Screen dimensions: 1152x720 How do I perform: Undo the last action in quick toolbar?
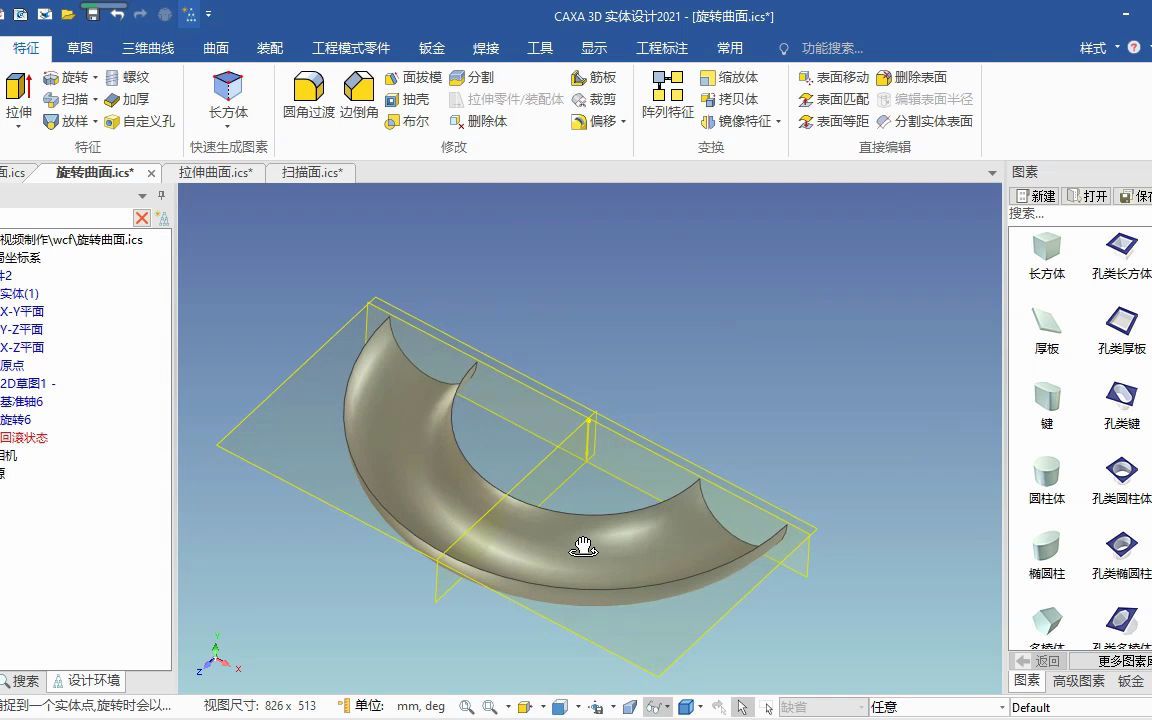118,14
